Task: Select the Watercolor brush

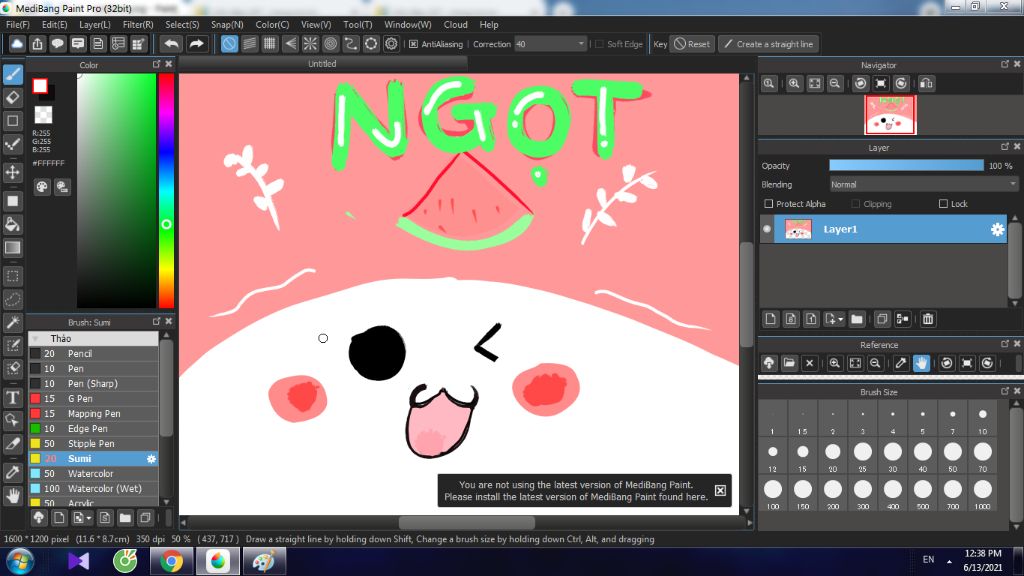Action: coord(93,473)
